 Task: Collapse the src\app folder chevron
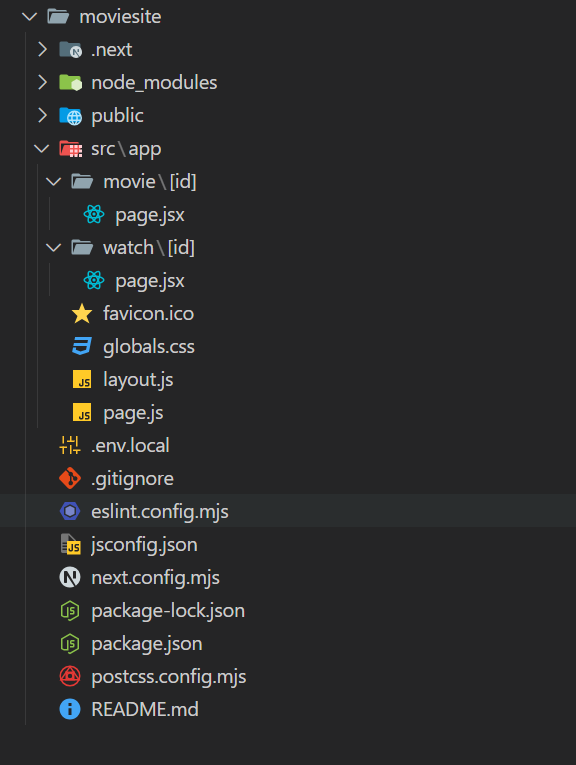[42, 148]
